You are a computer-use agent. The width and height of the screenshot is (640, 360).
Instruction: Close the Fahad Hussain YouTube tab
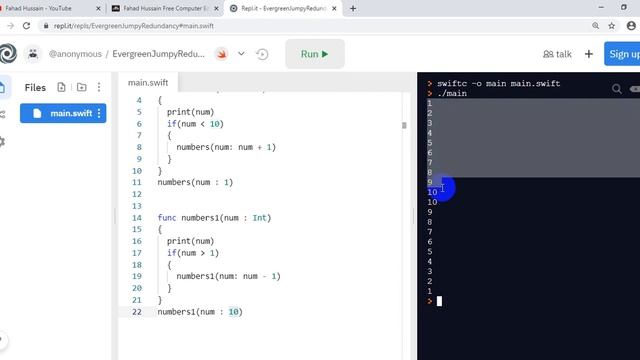98,8
